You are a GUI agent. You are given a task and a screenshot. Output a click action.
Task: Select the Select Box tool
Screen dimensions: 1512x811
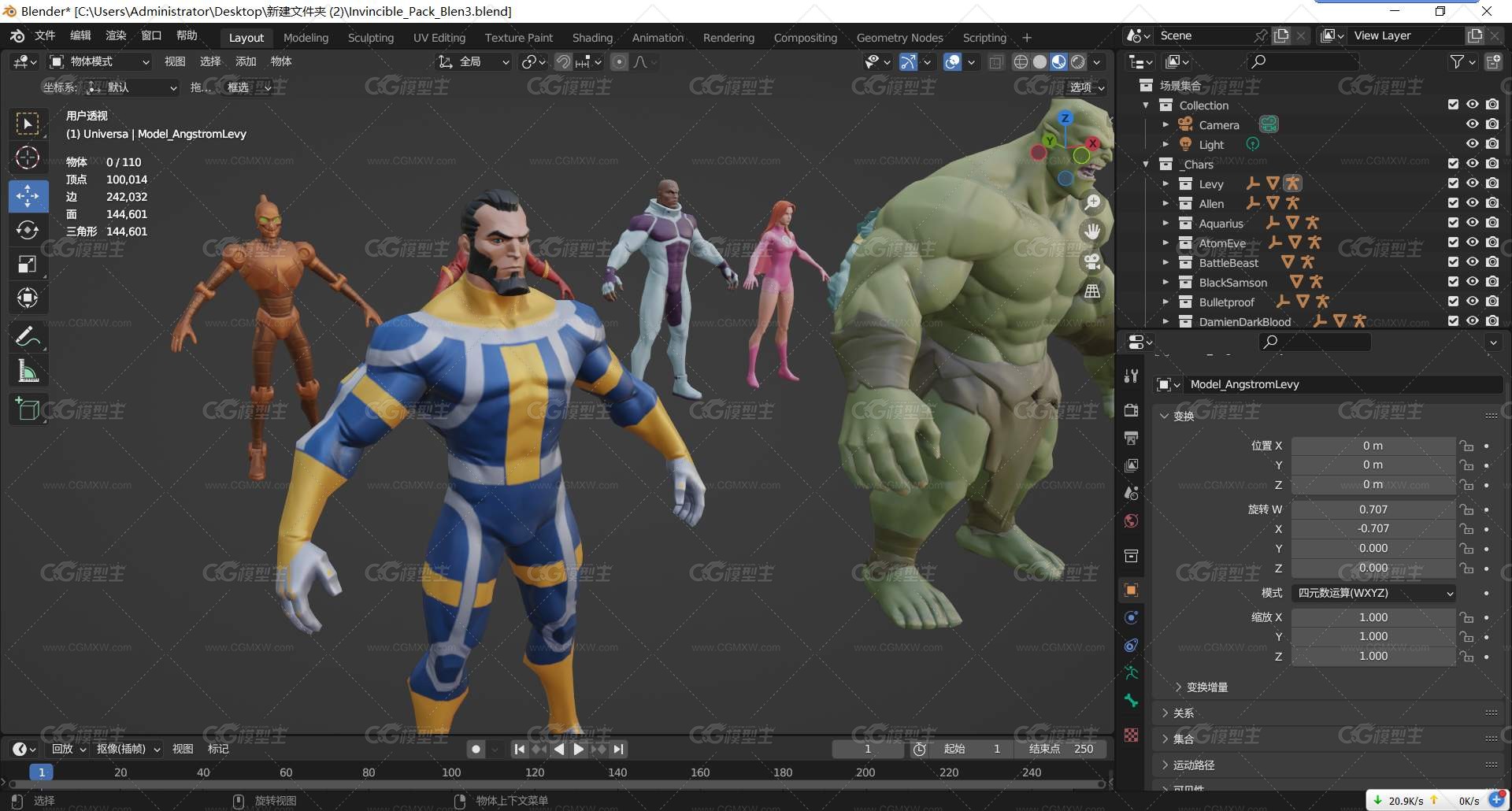28,124
